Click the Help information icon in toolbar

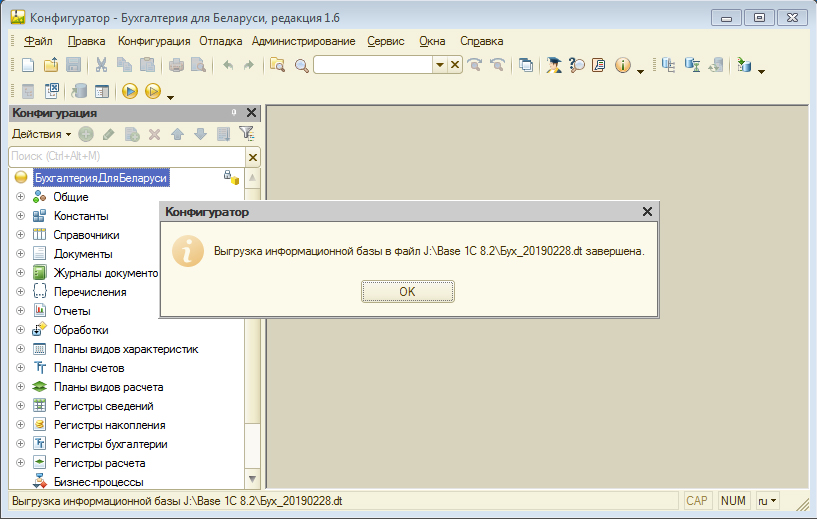pos(622,65)
